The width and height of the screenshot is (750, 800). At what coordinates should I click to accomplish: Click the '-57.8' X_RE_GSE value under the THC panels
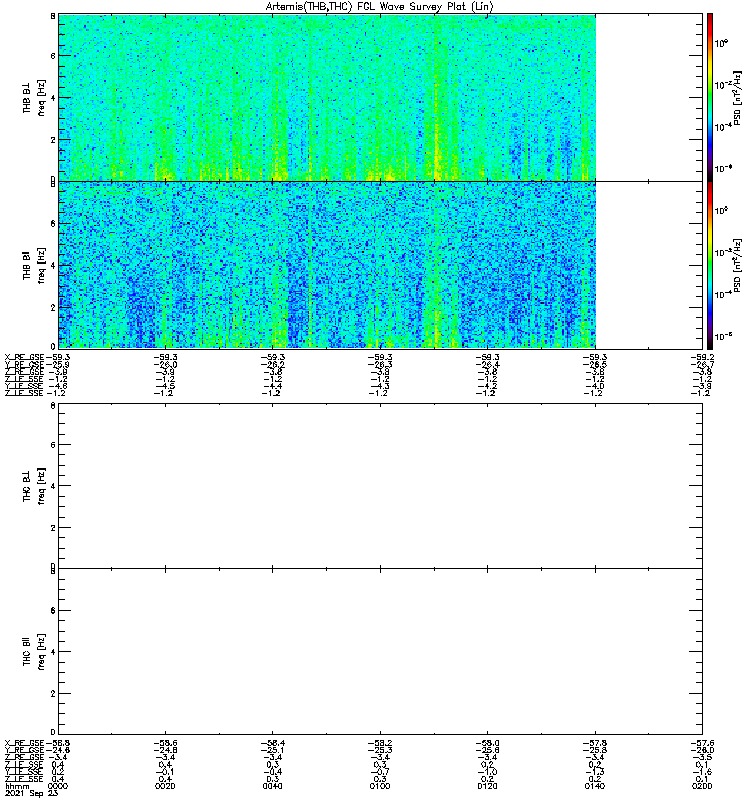coord(595,743)
